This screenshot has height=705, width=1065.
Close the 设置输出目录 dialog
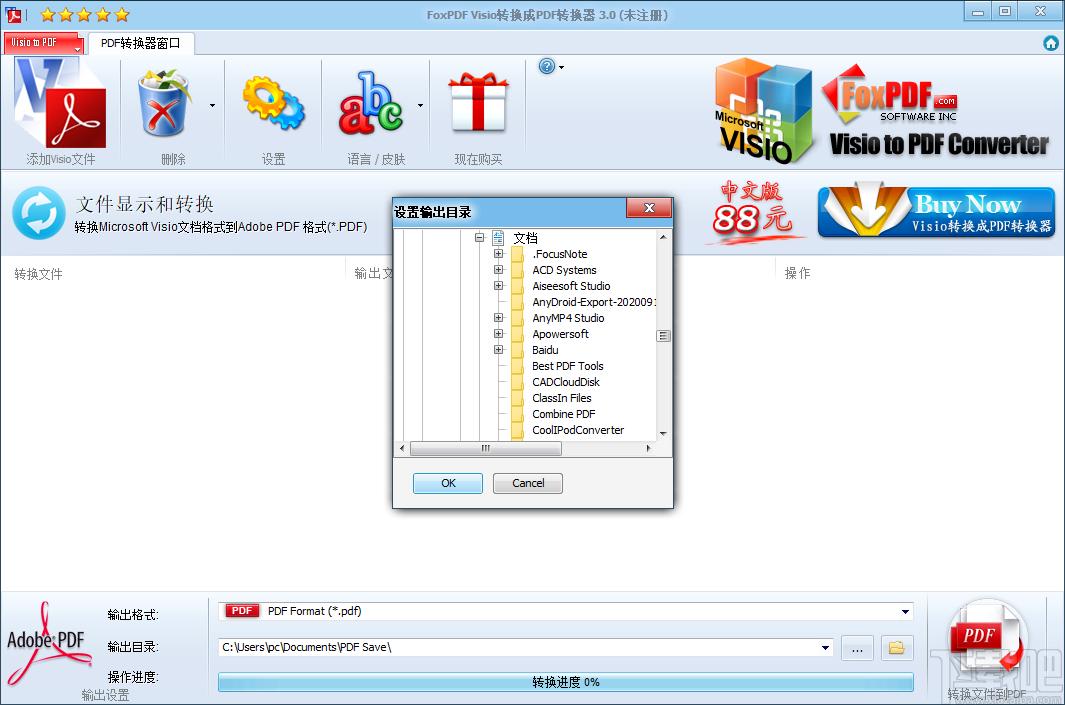tap(649, 208)
